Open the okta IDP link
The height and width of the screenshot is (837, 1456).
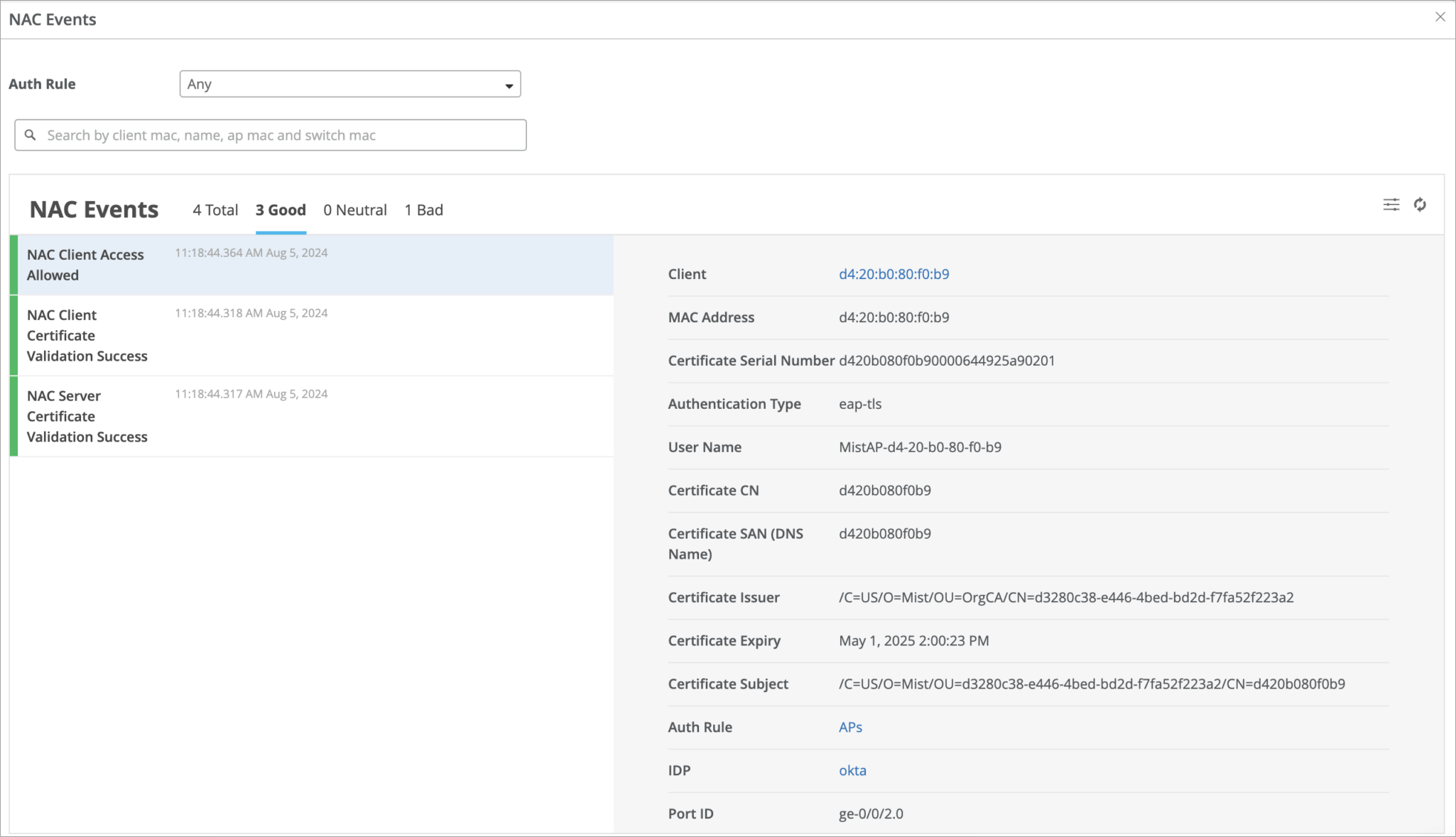pyautogui.click(x=852, y=770)
